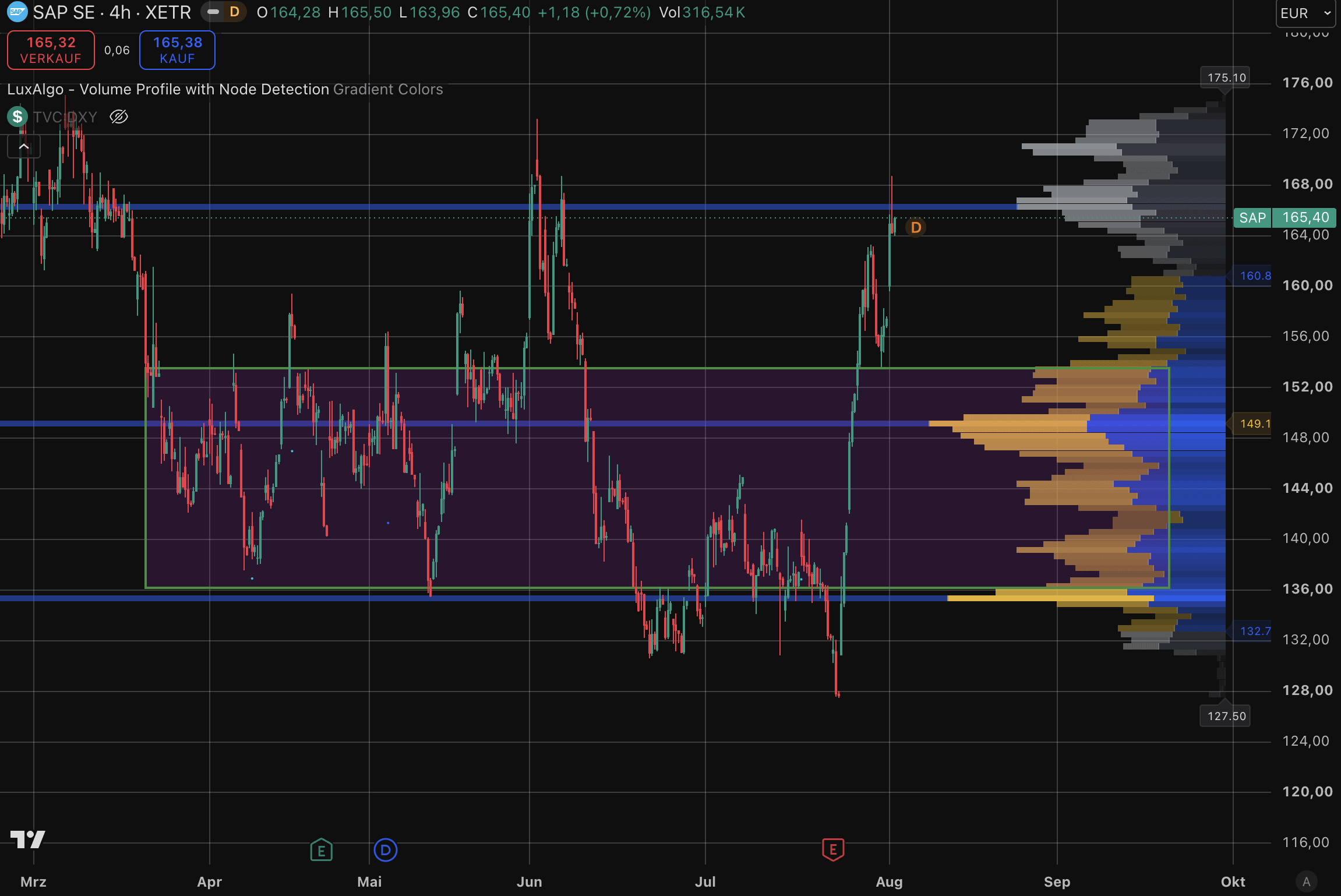Click the Open value 164,28 in the header
The height and width of the screenshot is (896, 1341).
295,12
